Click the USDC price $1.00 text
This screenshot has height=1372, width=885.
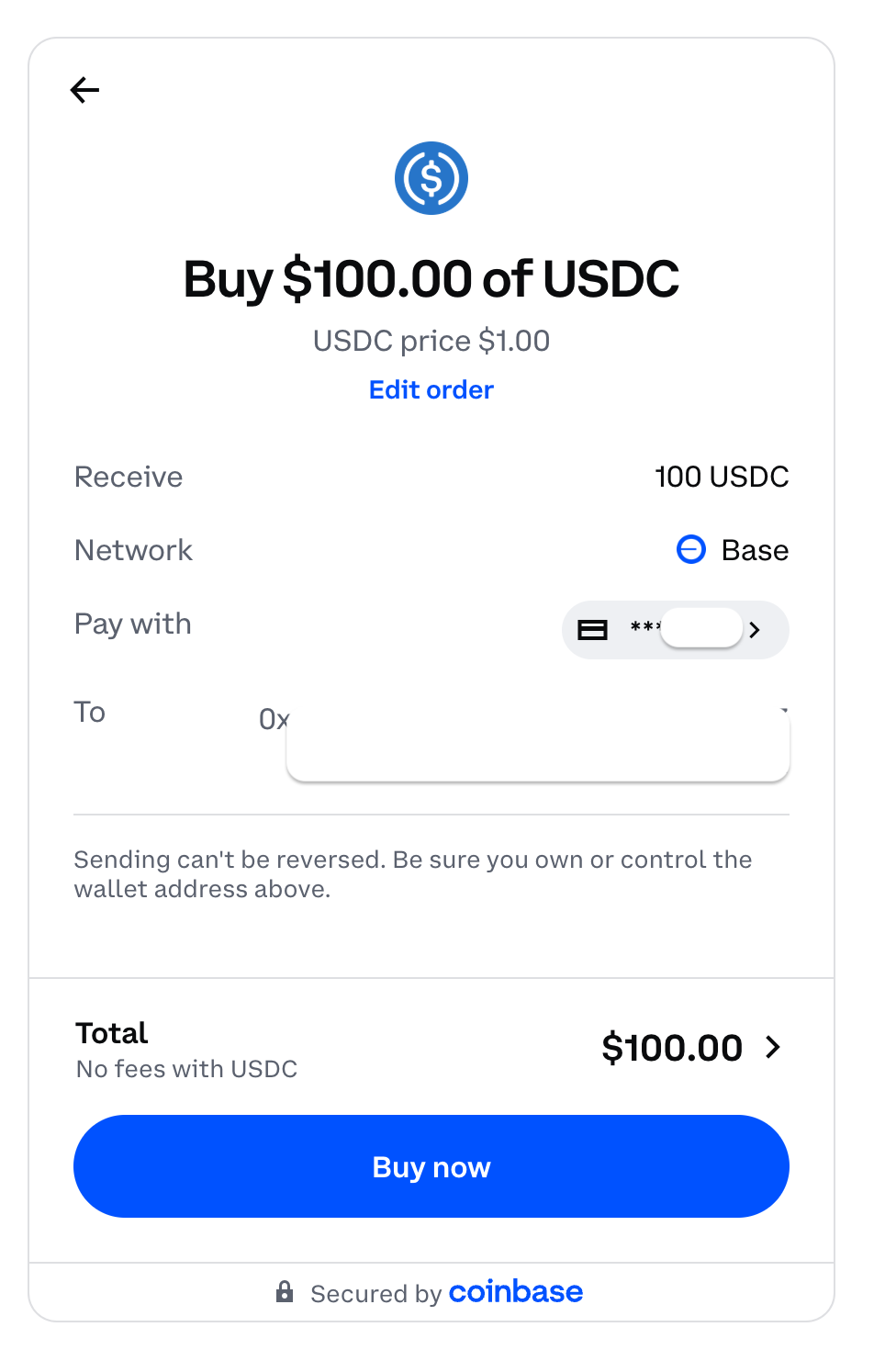click(431, 341)
